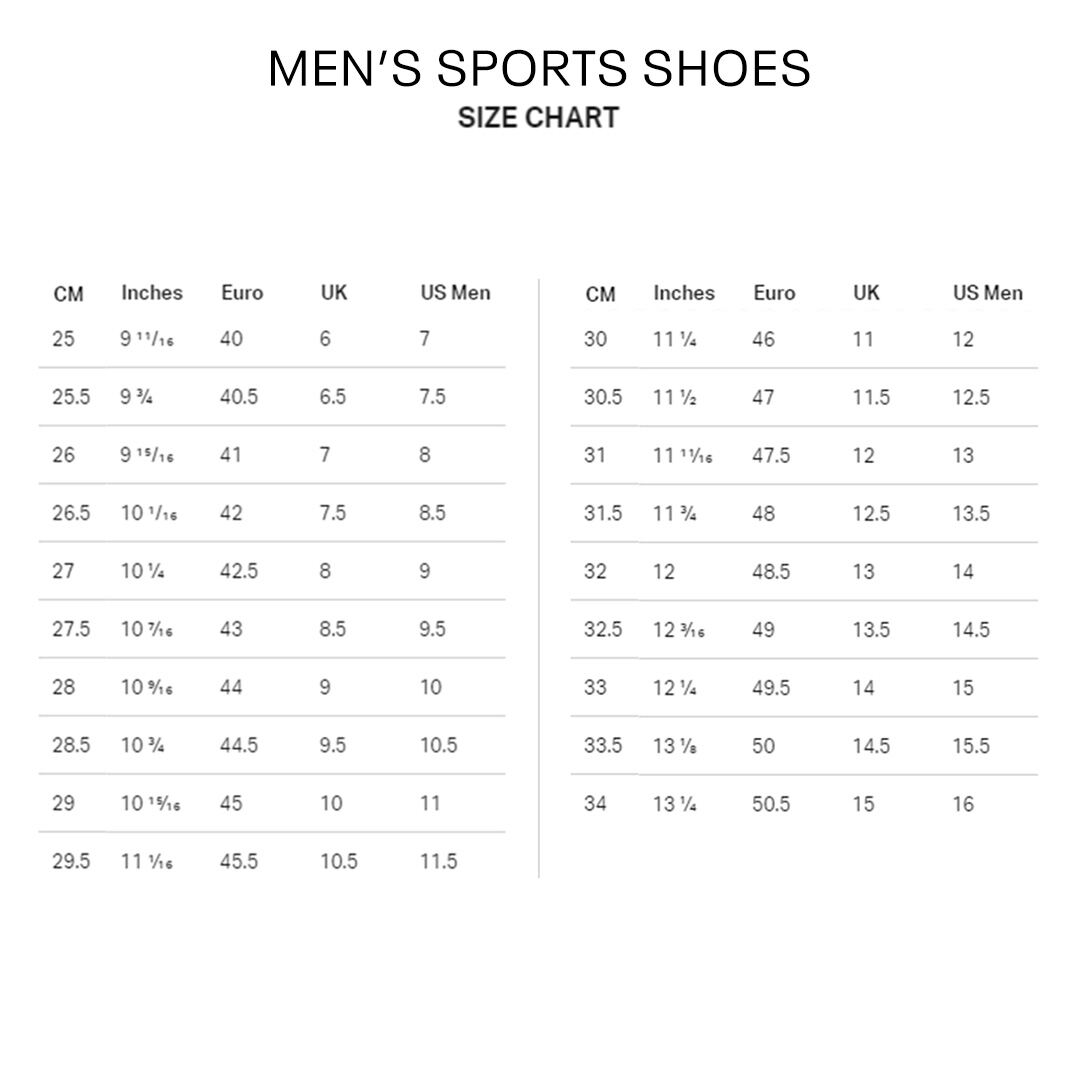Viewport: 1080px width, 1080px height.
Task: Click the Euro 45.5 cell
Action: click(239, 861)
